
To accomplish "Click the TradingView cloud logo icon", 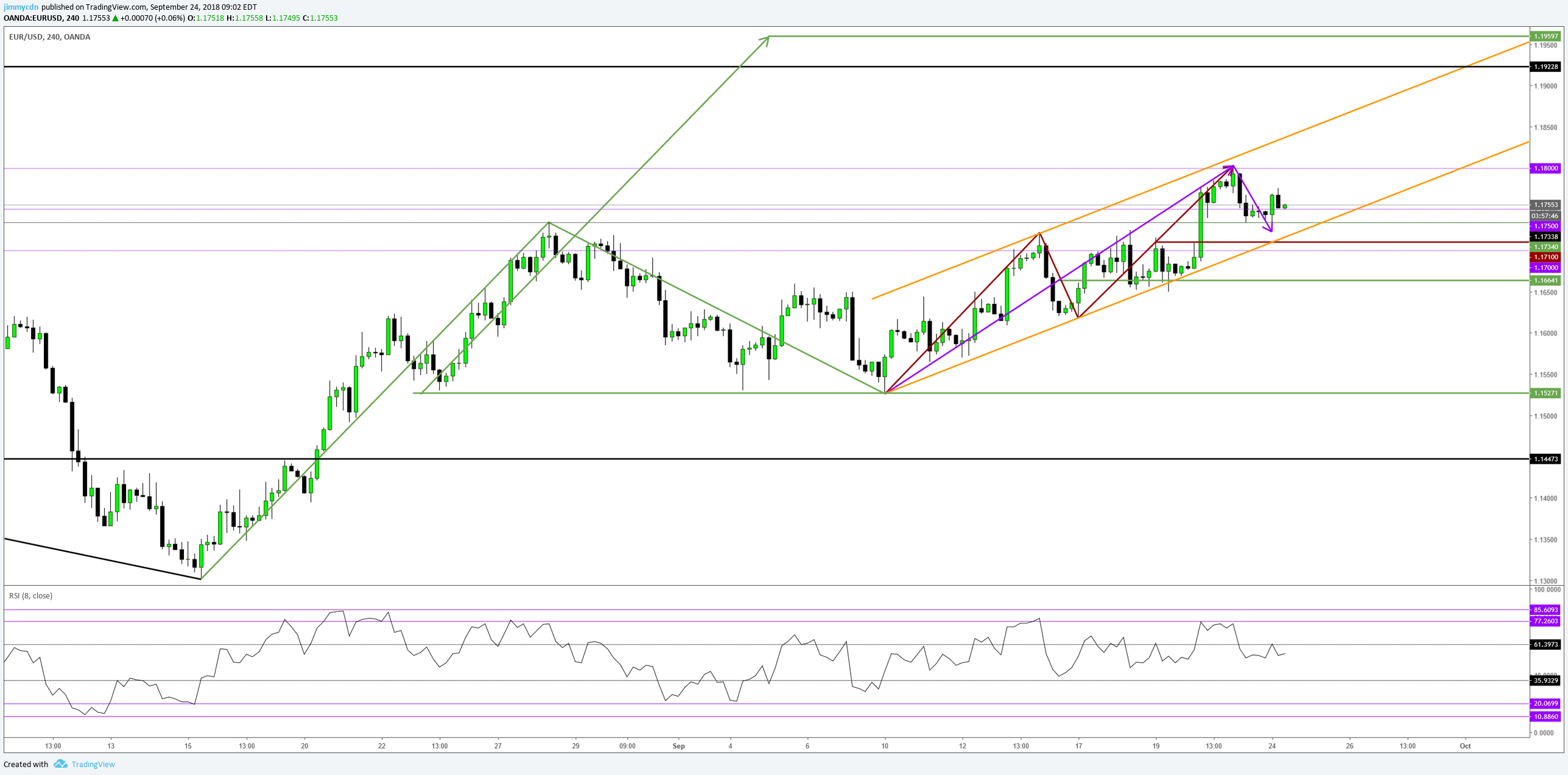I will (x=60, y=763).
